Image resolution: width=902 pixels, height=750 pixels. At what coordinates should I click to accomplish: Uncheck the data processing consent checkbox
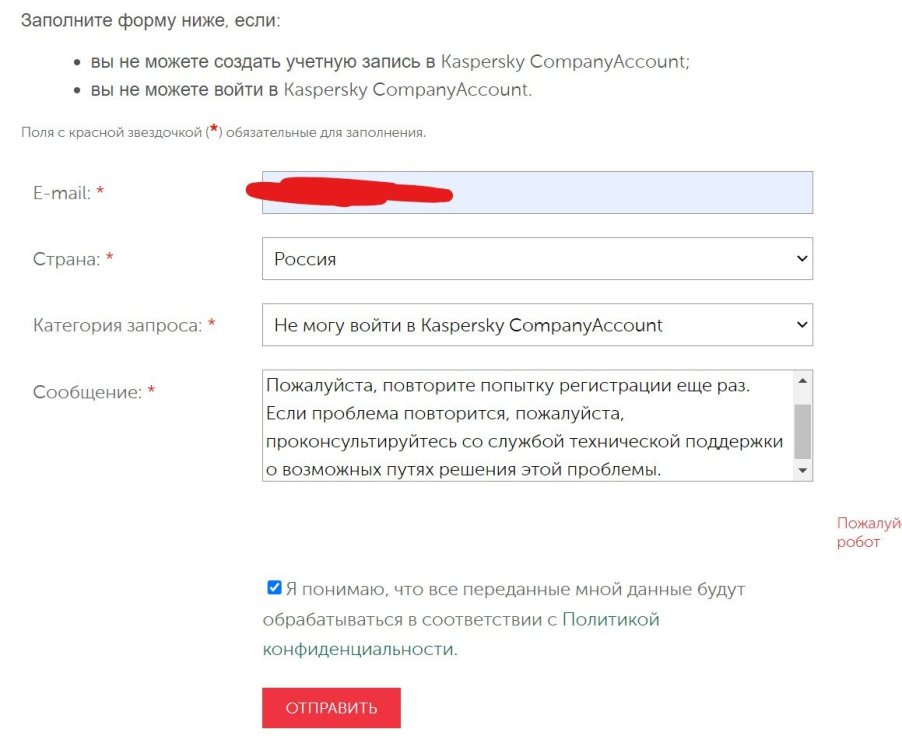coord(272,587)
